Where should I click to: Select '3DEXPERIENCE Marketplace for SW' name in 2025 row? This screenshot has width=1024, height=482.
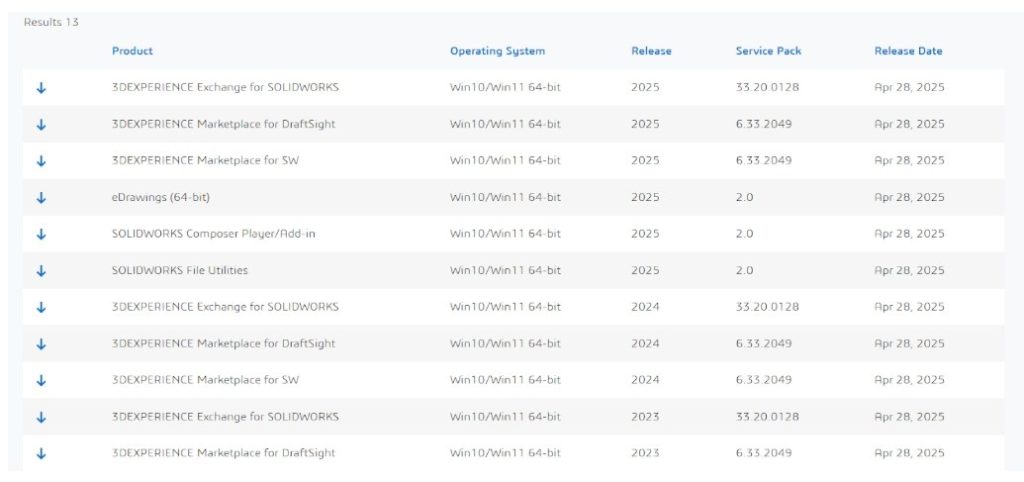(x=206, y=160)
